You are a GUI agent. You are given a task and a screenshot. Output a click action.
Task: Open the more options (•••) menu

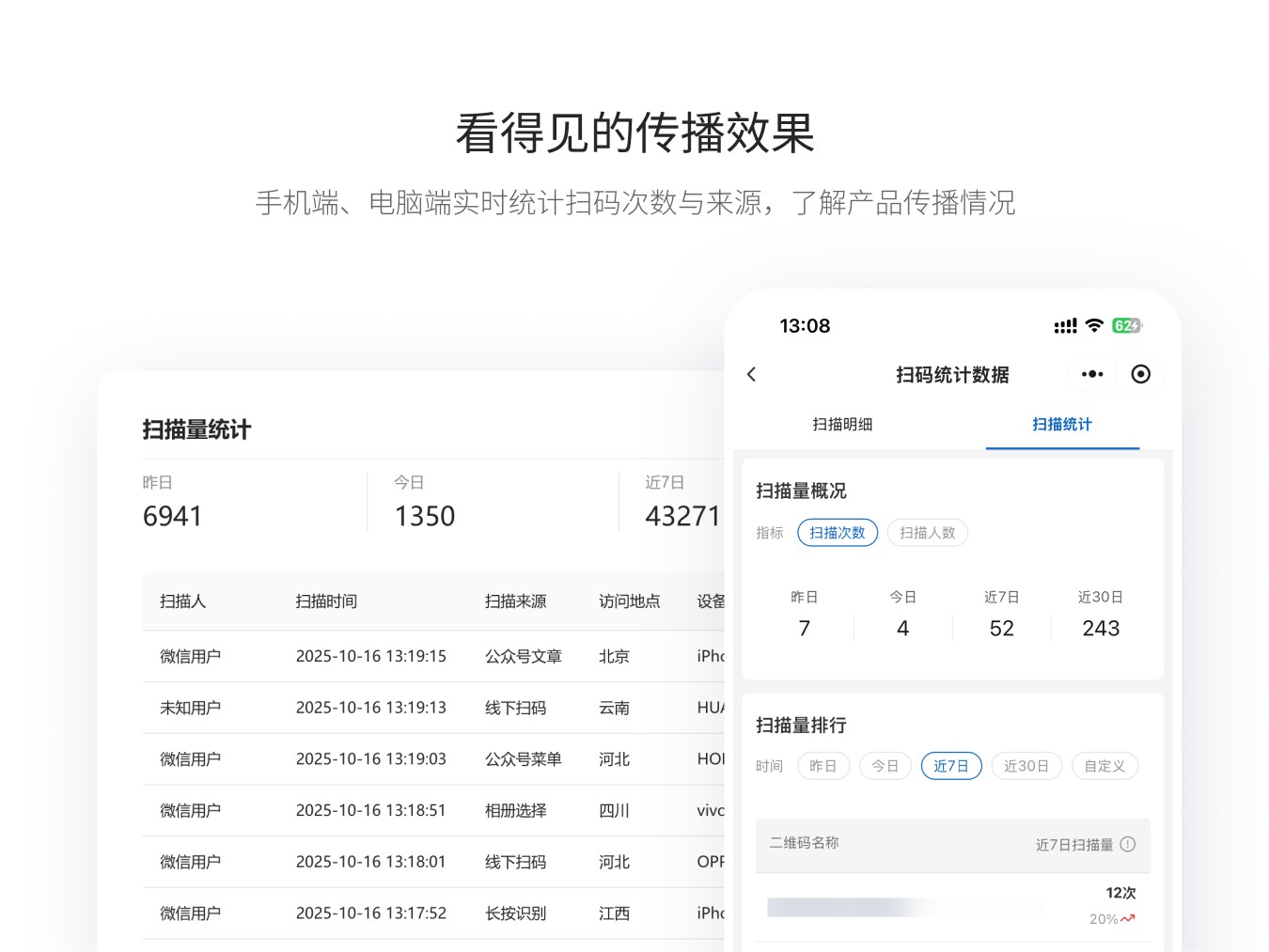point(1092,374)
